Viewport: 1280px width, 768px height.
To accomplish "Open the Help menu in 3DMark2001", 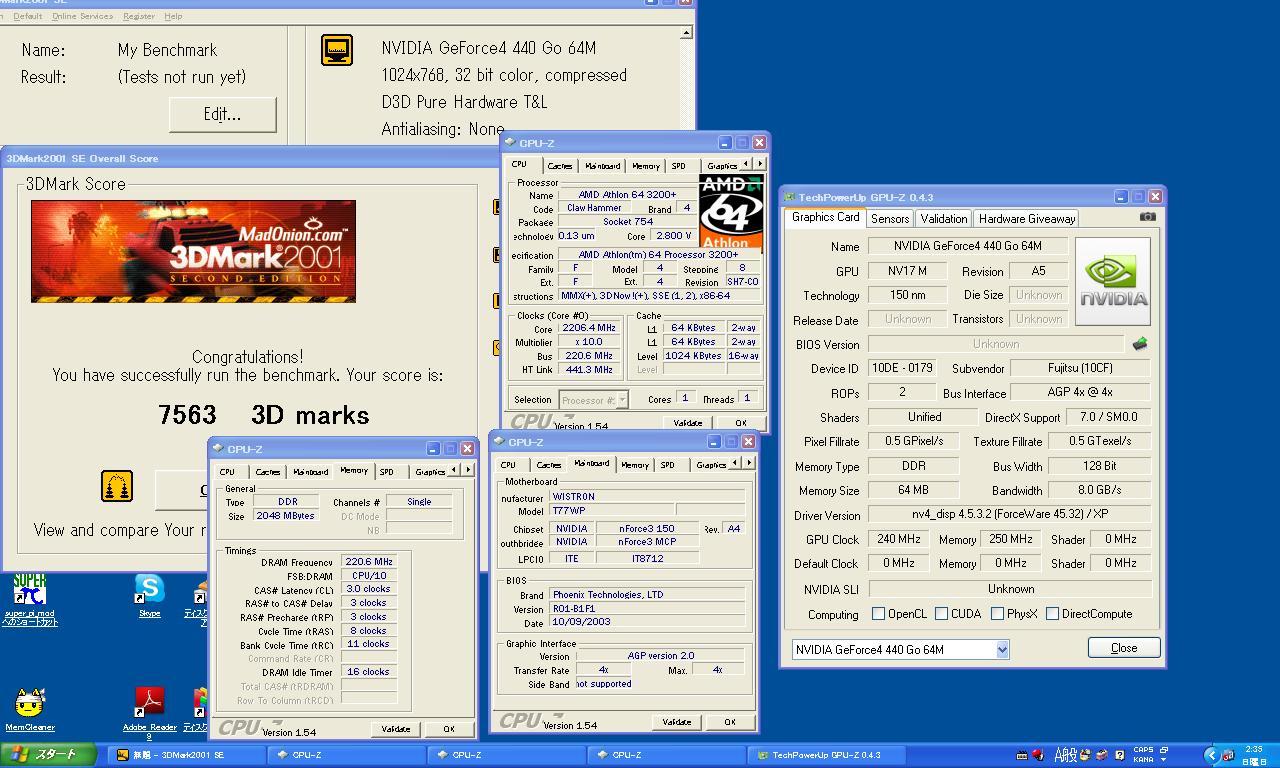I will 173,16.
